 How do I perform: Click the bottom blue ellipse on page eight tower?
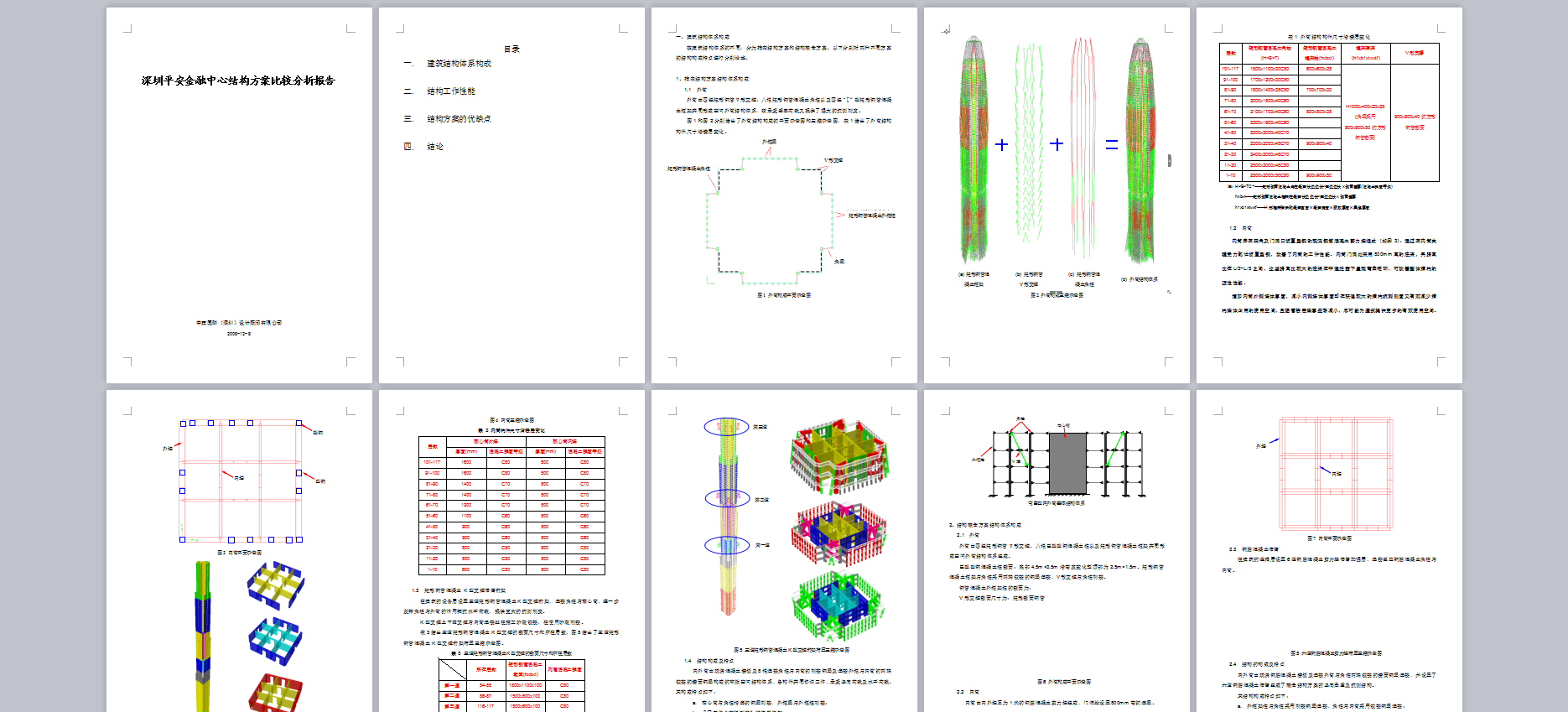[726, 545]
